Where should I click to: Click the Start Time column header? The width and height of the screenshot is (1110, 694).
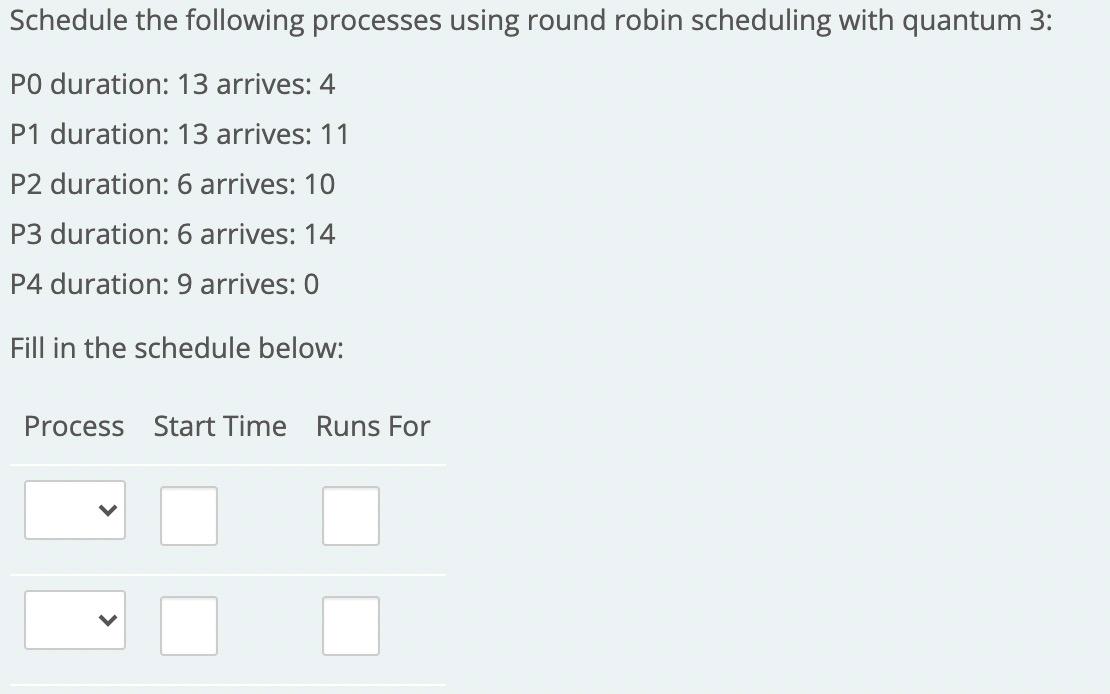click(x=220, y=426)
